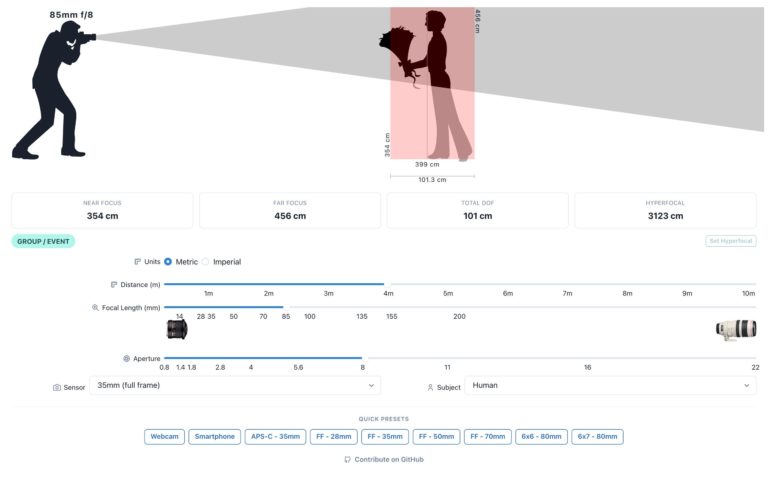768x479 pixels.
Task: Click the Focal Length slider handle
Action: click(286, 307)
